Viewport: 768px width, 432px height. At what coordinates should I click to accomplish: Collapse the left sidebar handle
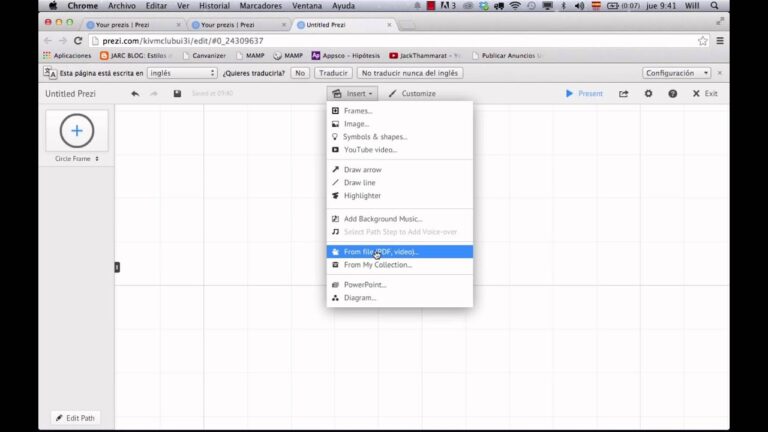pyautogui.click(x=117, y=267)
